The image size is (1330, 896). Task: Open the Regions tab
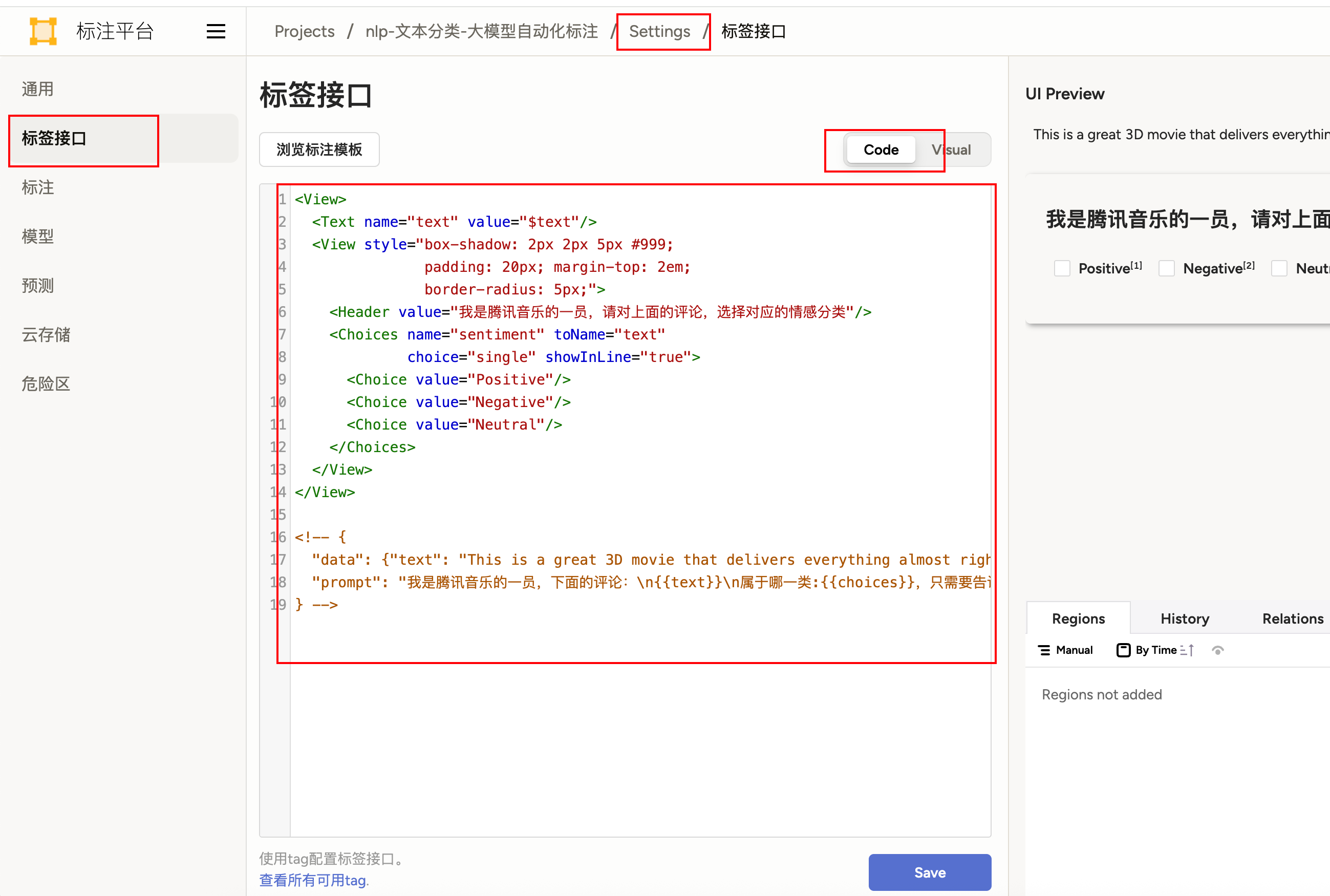[1078, 618]
